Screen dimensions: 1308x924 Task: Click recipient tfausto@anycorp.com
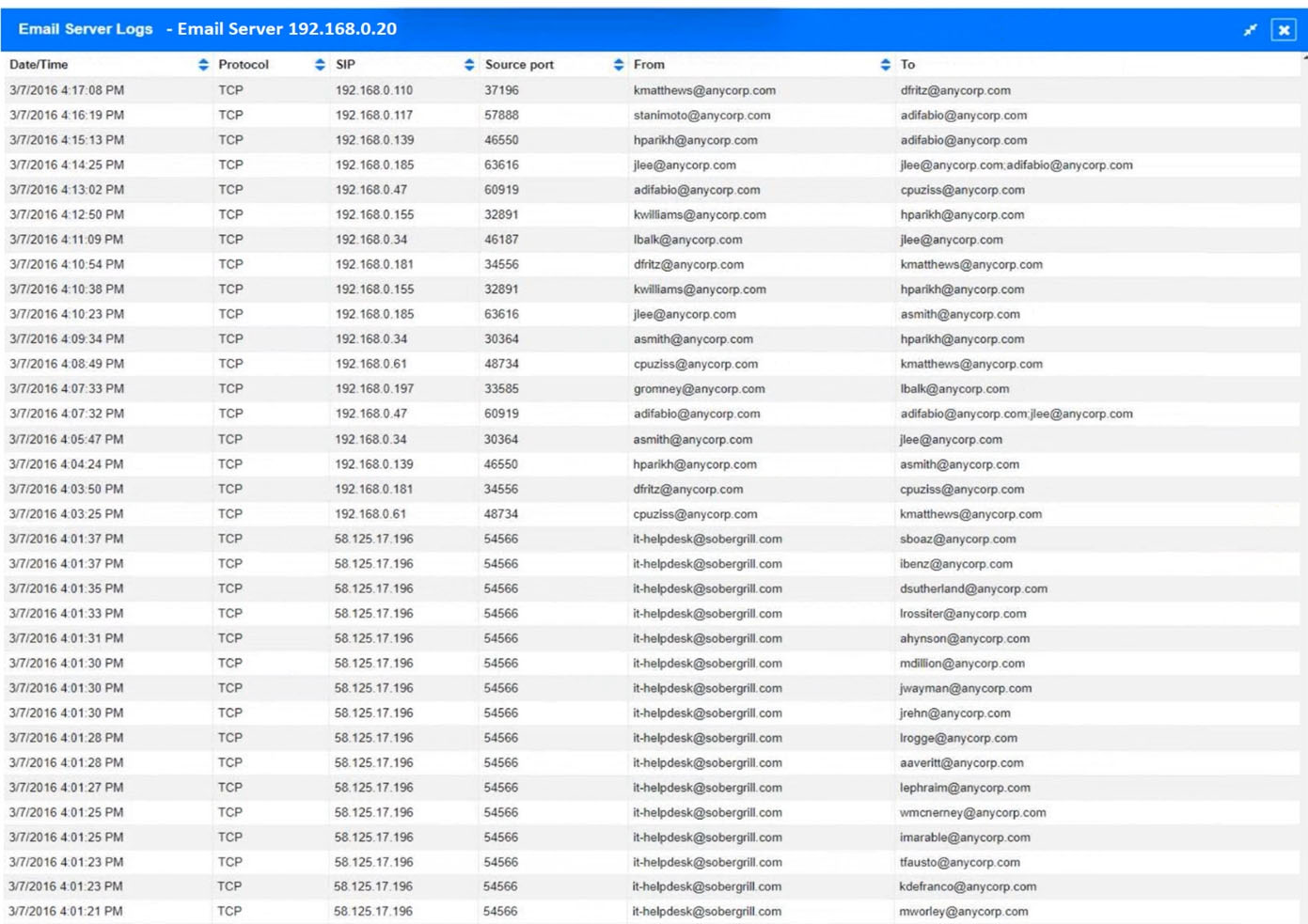(959, 863)
